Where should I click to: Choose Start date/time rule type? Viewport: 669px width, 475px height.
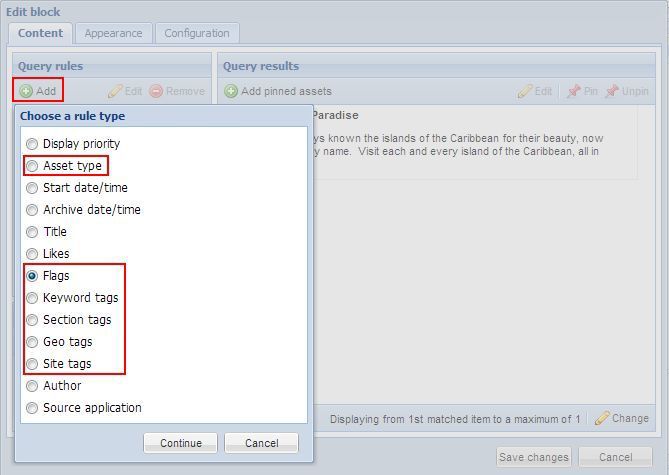[32, 188]
